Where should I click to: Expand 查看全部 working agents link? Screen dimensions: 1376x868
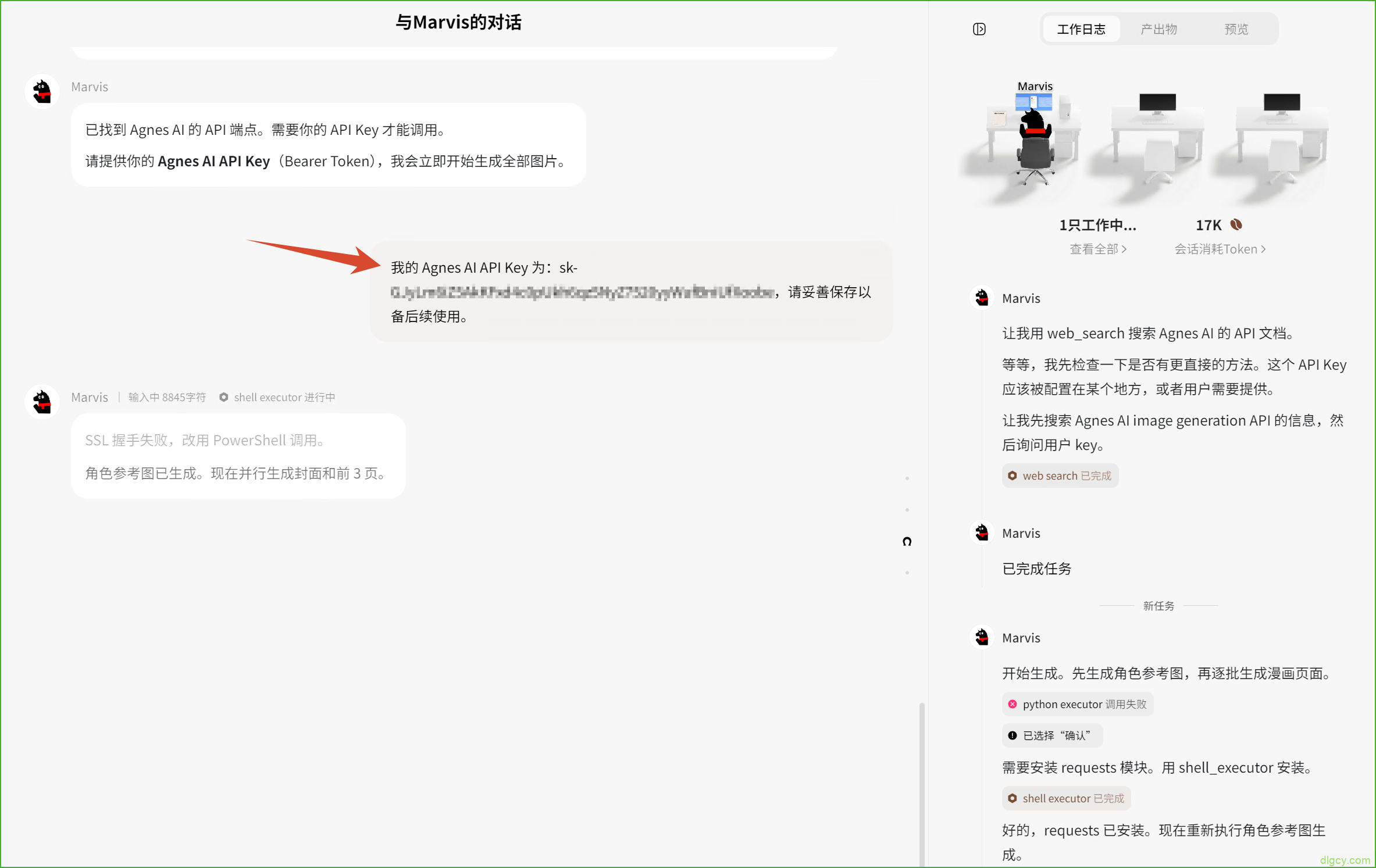(1098, 249)
